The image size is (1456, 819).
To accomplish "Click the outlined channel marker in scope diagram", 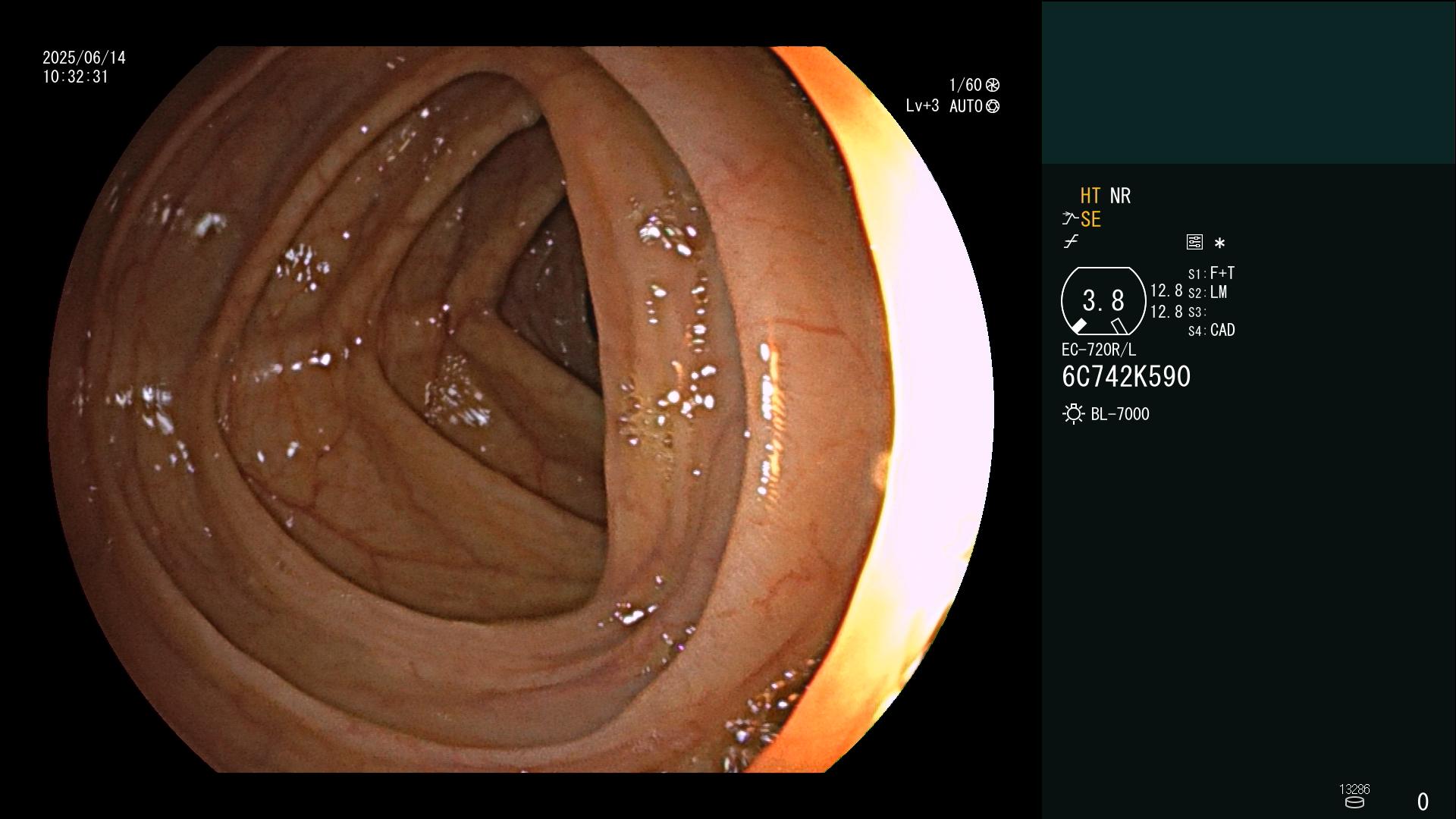I will click(x=1119, y=326).
